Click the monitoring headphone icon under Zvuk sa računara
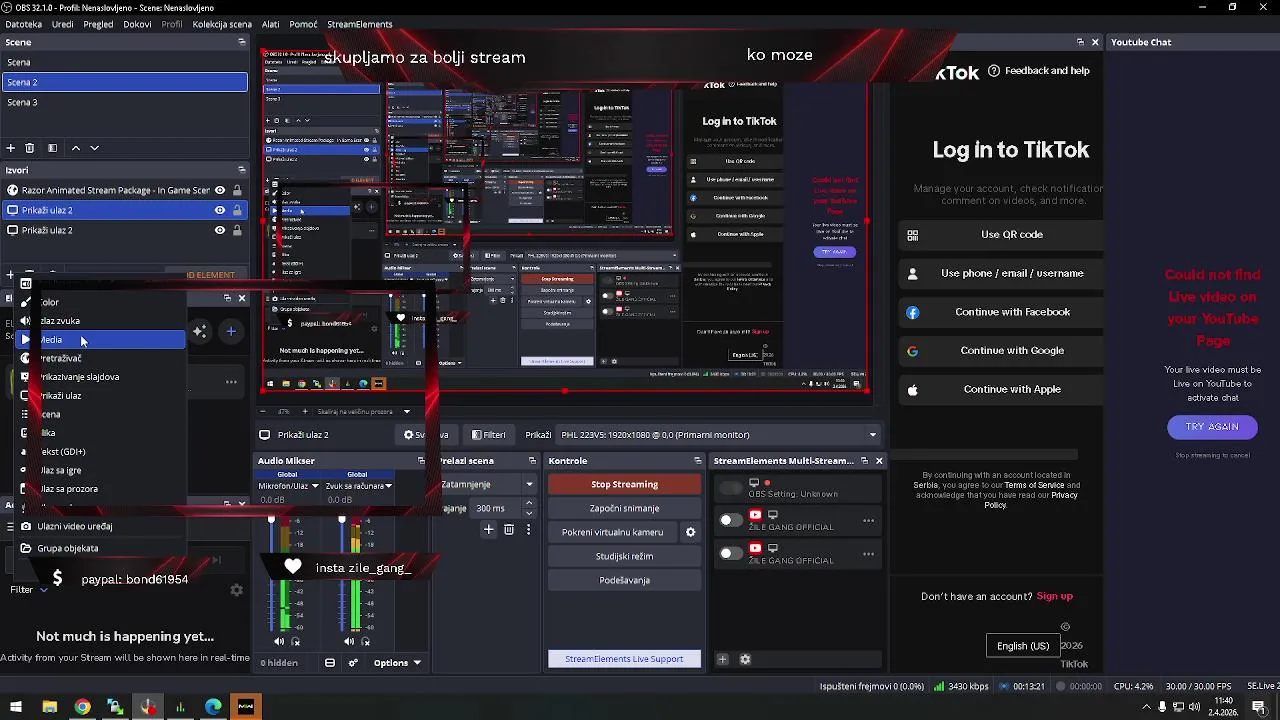 [365, 641]
